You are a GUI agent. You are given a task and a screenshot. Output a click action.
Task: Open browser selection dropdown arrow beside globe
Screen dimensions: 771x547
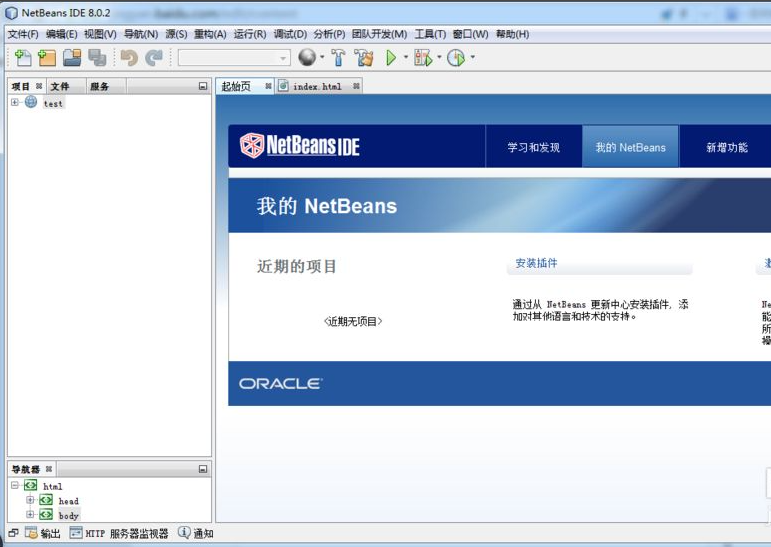pyautogui.click(x=322, y=57)
